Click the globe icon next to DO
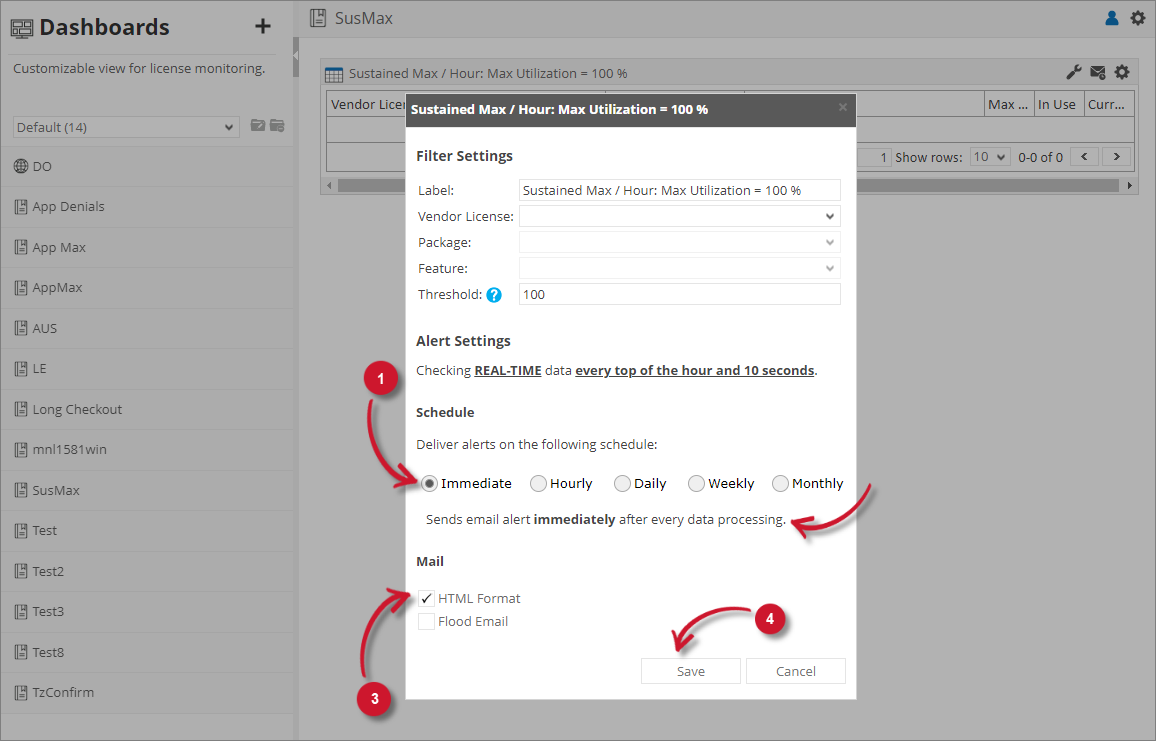1156x741 pixels. [21, 166]
